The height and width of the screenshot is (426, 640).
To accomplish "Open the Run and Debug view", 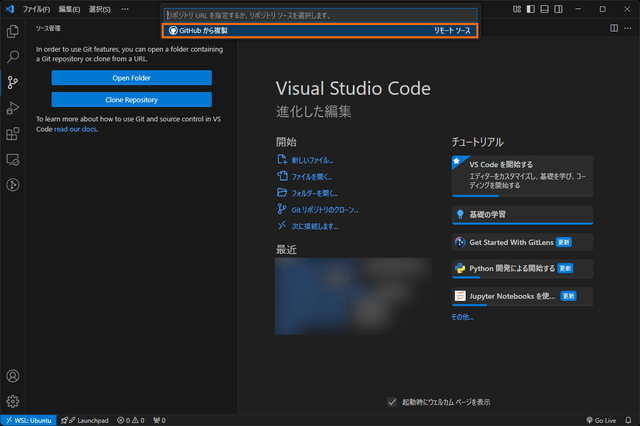I will click(x=13, y=108).
